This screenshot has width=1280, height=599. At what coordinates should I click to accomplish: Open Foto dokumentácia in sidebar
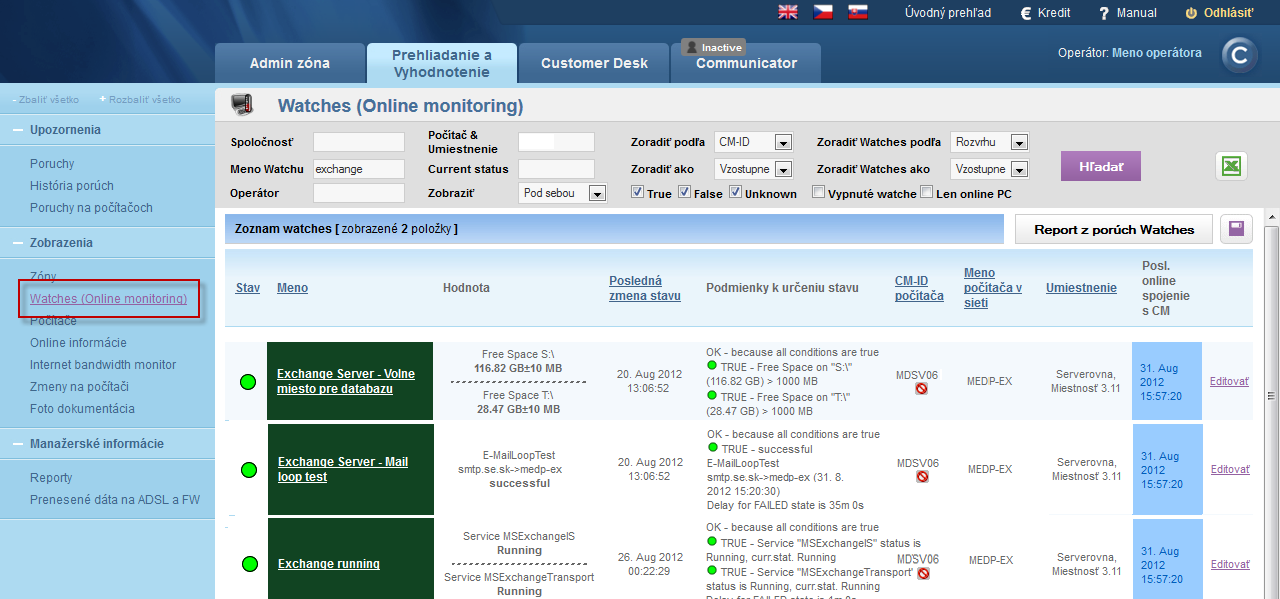(82, 409)
